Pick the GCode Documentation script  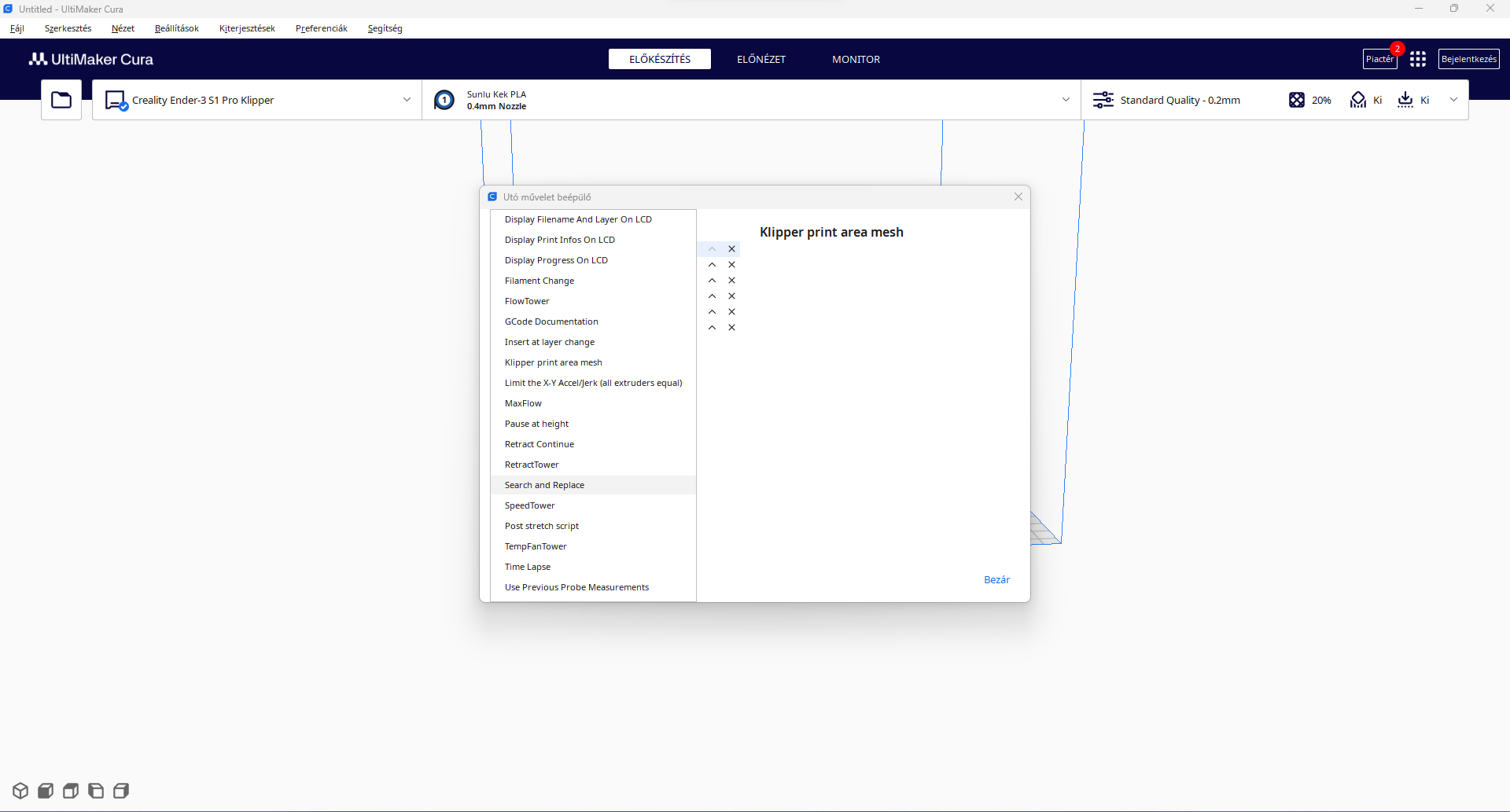(x=593, y=321)
